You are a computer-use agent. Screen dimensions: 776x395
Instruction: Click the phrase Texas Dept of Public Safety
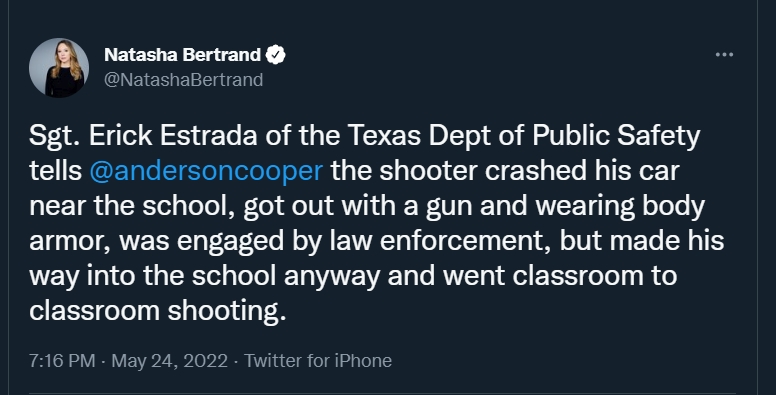tap(524, 136)
